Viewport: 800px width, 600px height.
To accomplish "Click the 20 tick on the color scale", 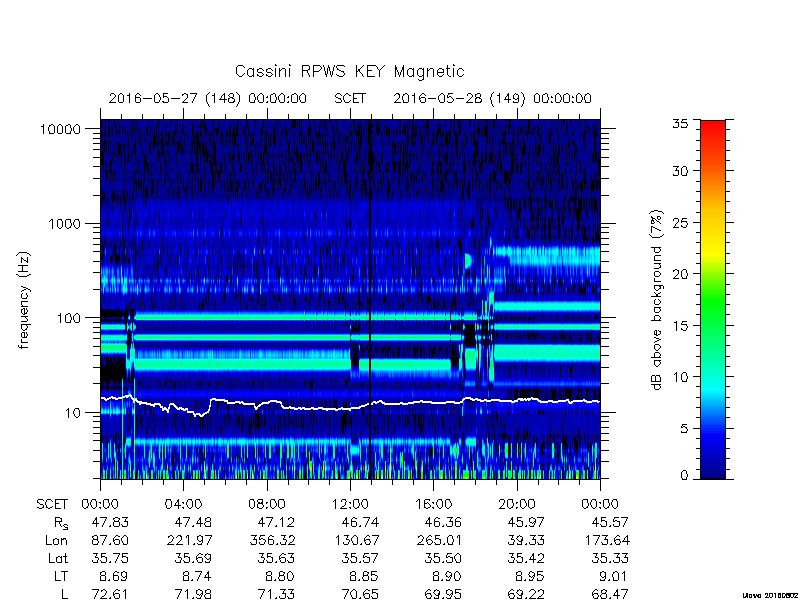I will [x=680, y=274].
